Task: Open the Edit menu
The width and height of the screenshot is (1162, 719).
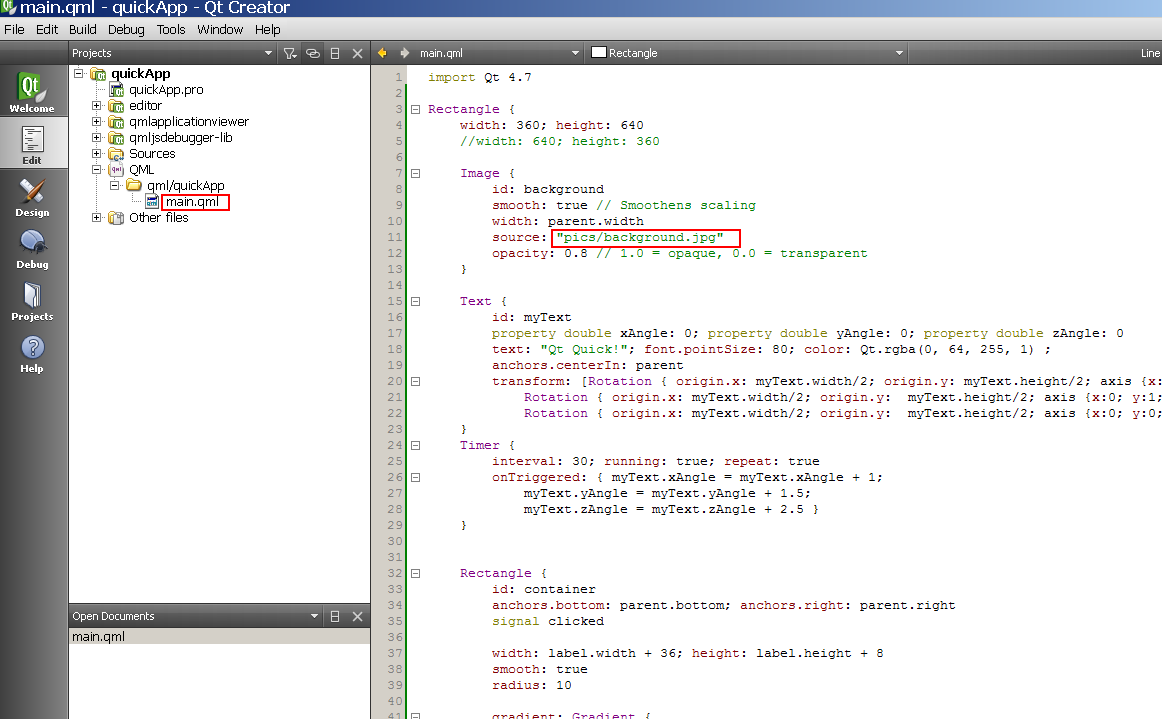Action: pos(47,30)
